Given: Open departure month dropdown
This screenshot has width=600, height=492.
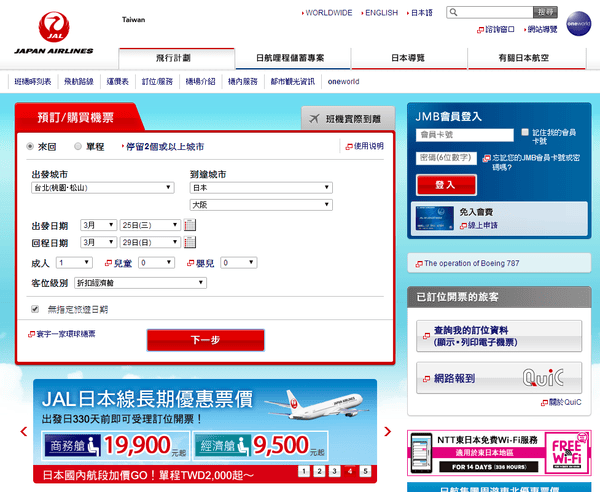Looking at the screenshot, I should click(x=98, y=225).
